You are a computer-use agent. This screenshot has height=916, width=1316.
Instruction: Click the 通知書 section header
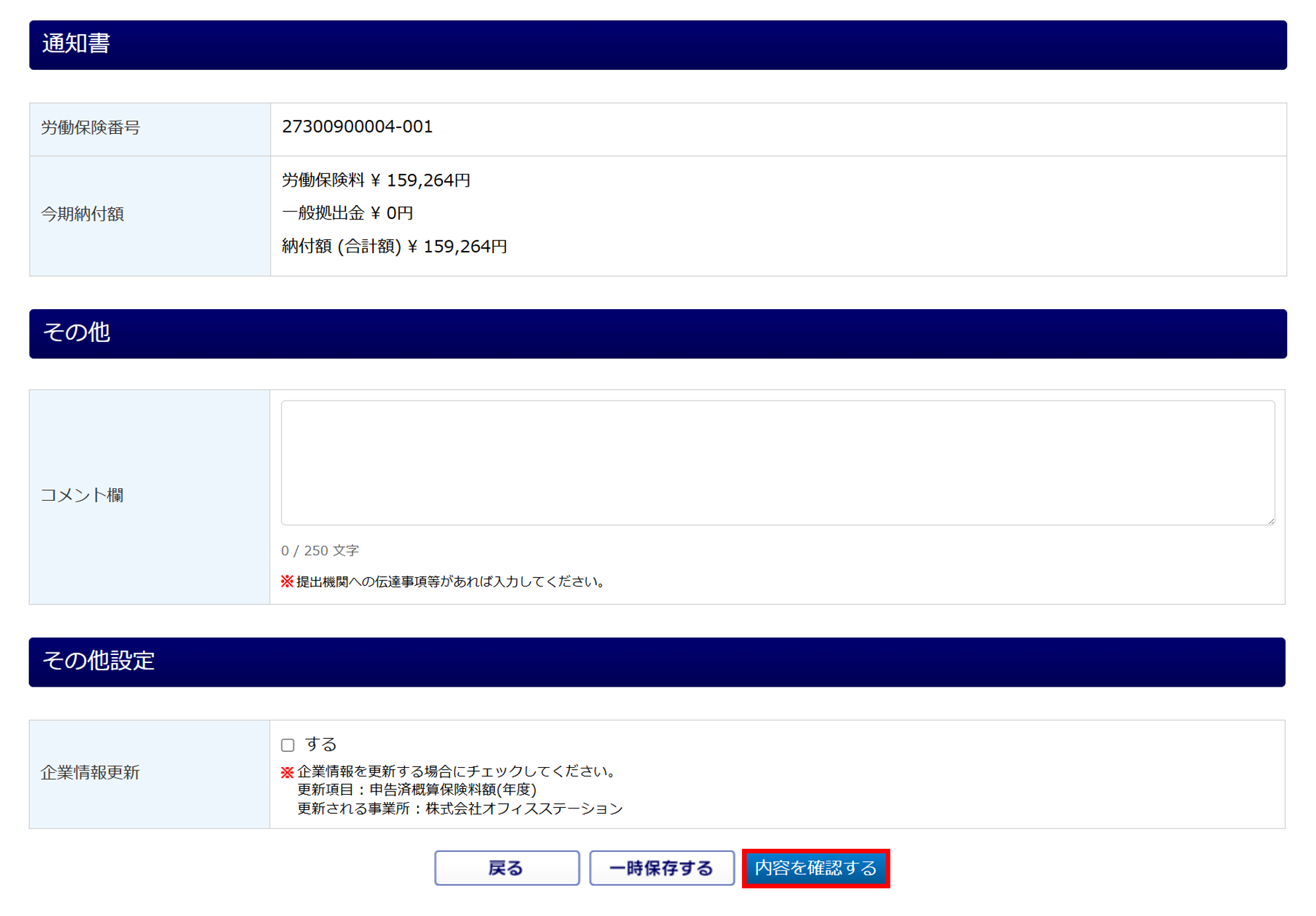tap(658, 45)
